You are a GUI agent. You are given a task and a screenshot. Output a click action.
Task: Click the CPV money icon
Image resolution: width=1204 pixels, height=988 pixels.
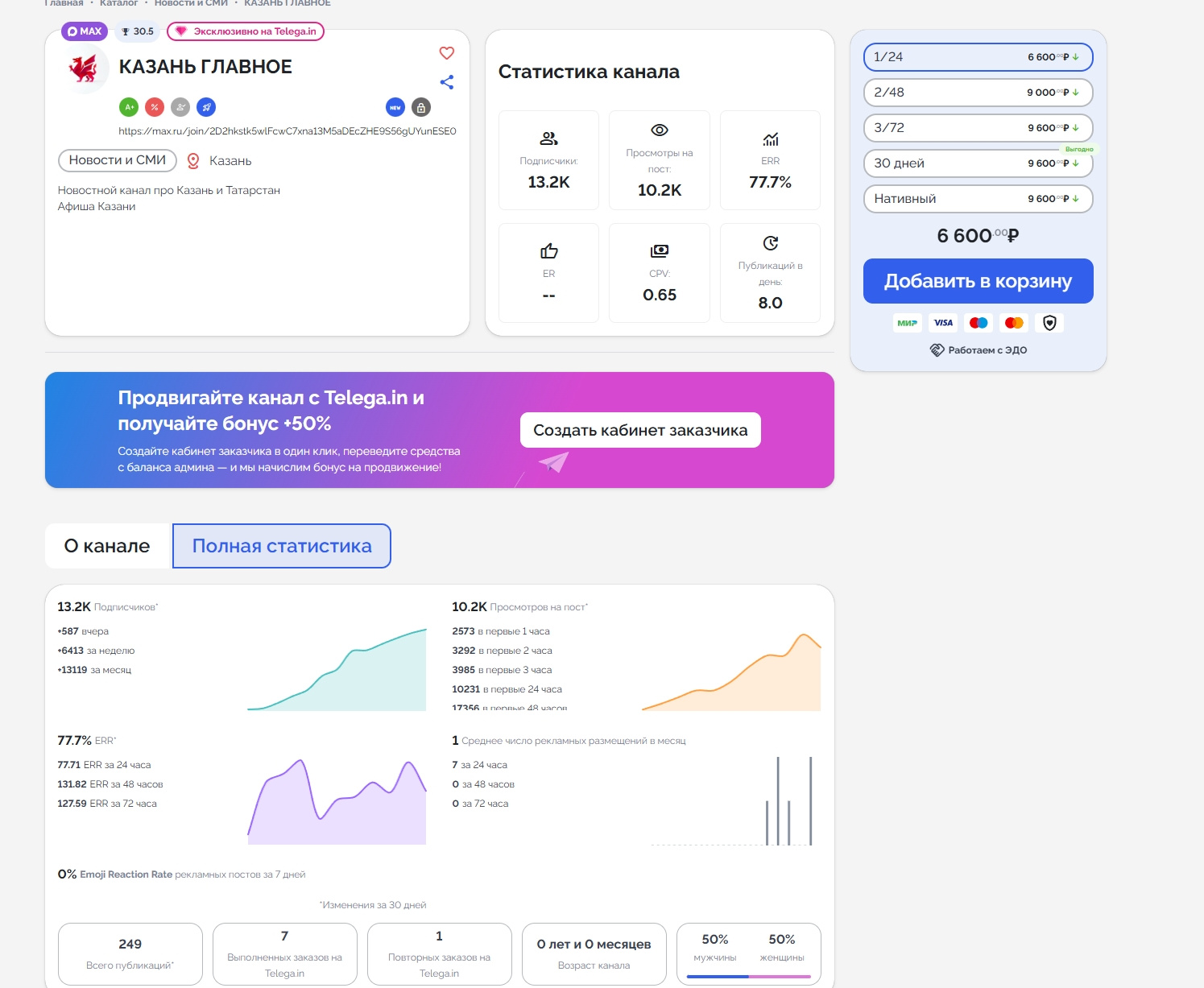pyautogui.click(x=660, y=251)
